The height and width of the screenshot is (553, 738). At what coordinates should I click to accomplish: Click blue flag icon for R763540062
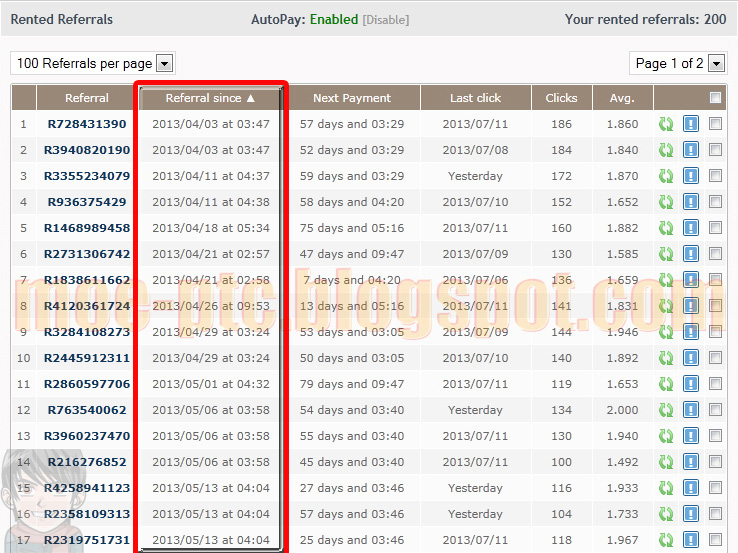tap(691, 409)
